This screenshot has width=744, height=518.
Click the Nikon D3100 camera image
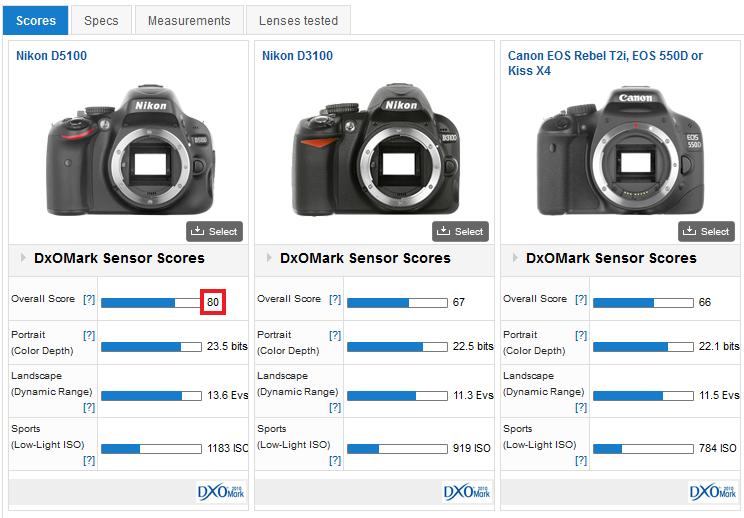[374, 148]
